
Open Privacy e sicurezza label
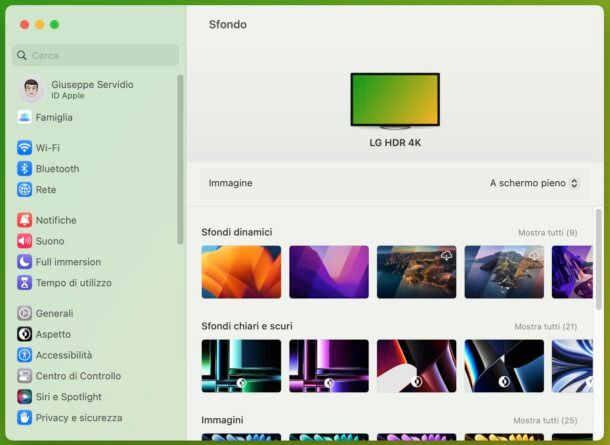[x=79, y=418]
